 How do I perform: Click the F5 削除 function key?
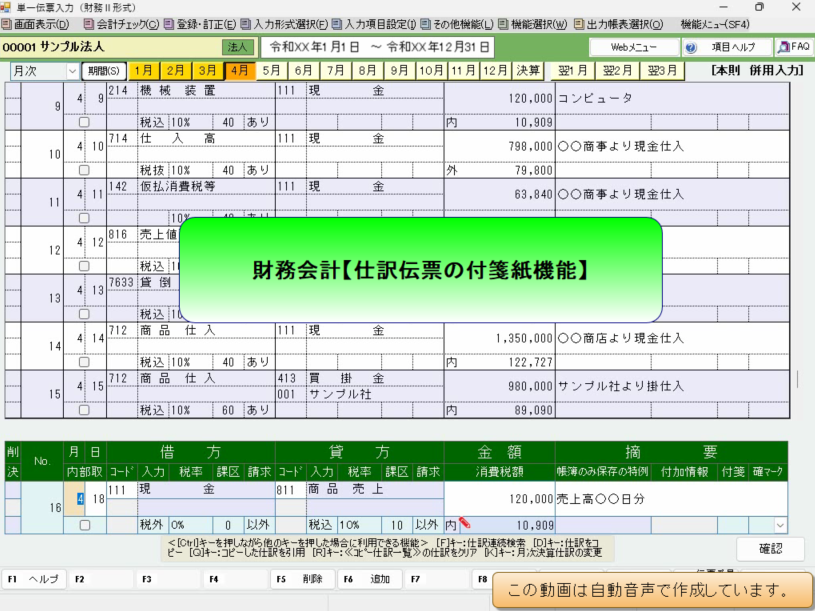tap(303, 579)
